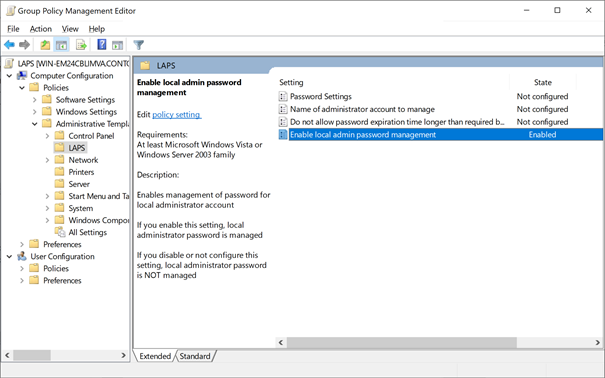The height and width of the screenshot is (378, 605).
Task: Click the LAPS folder icon in header
Action: pyautogui.click(x=145, y=66)
